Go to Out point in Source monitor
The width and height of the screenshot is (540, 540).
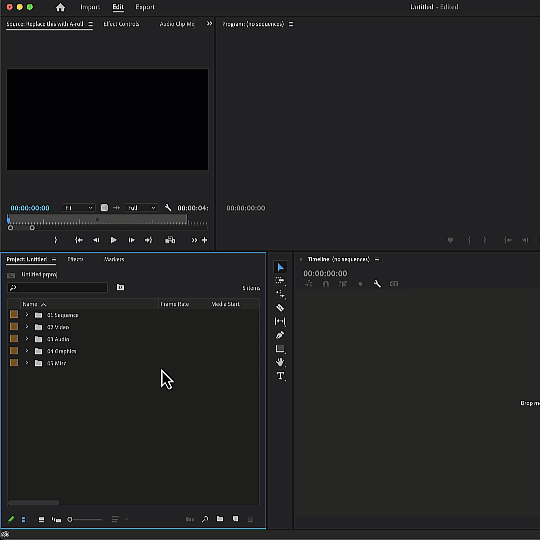pyautogui.click(x=148, y=240)
